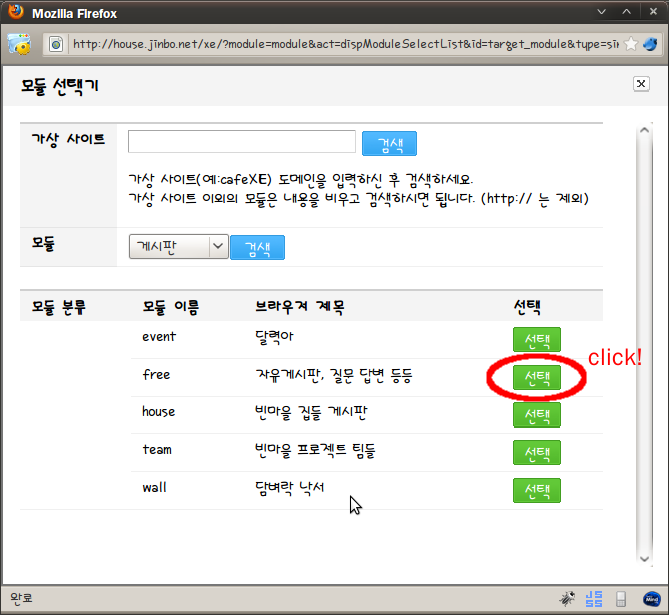The height and width of the screenshot is (615, 669).
Task: Click 선택 button for house module
Action: (x=537, y=415)
